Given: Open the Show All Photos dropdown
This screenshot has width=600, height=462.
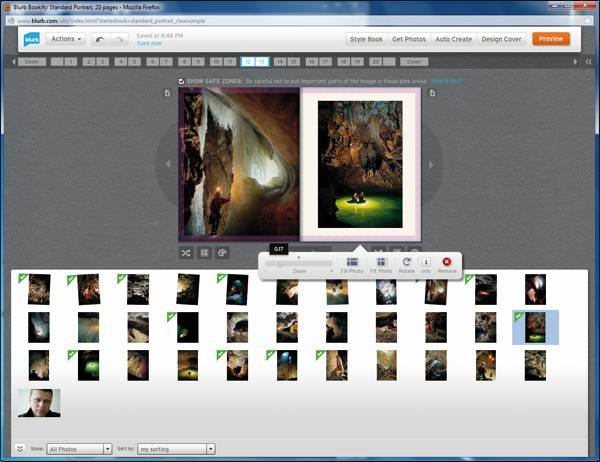Looking at the screenshot, I should click(79, 449).
